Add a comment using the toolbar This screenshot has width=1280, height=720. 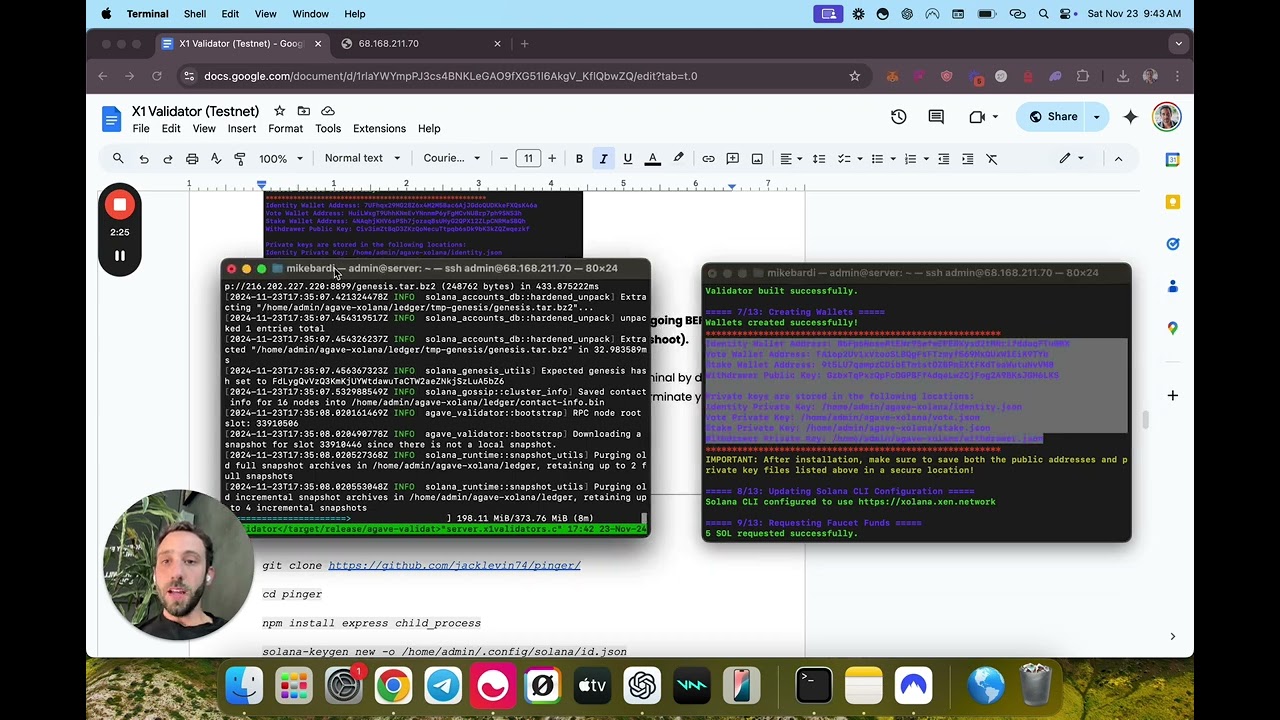(x=733, y=158)
